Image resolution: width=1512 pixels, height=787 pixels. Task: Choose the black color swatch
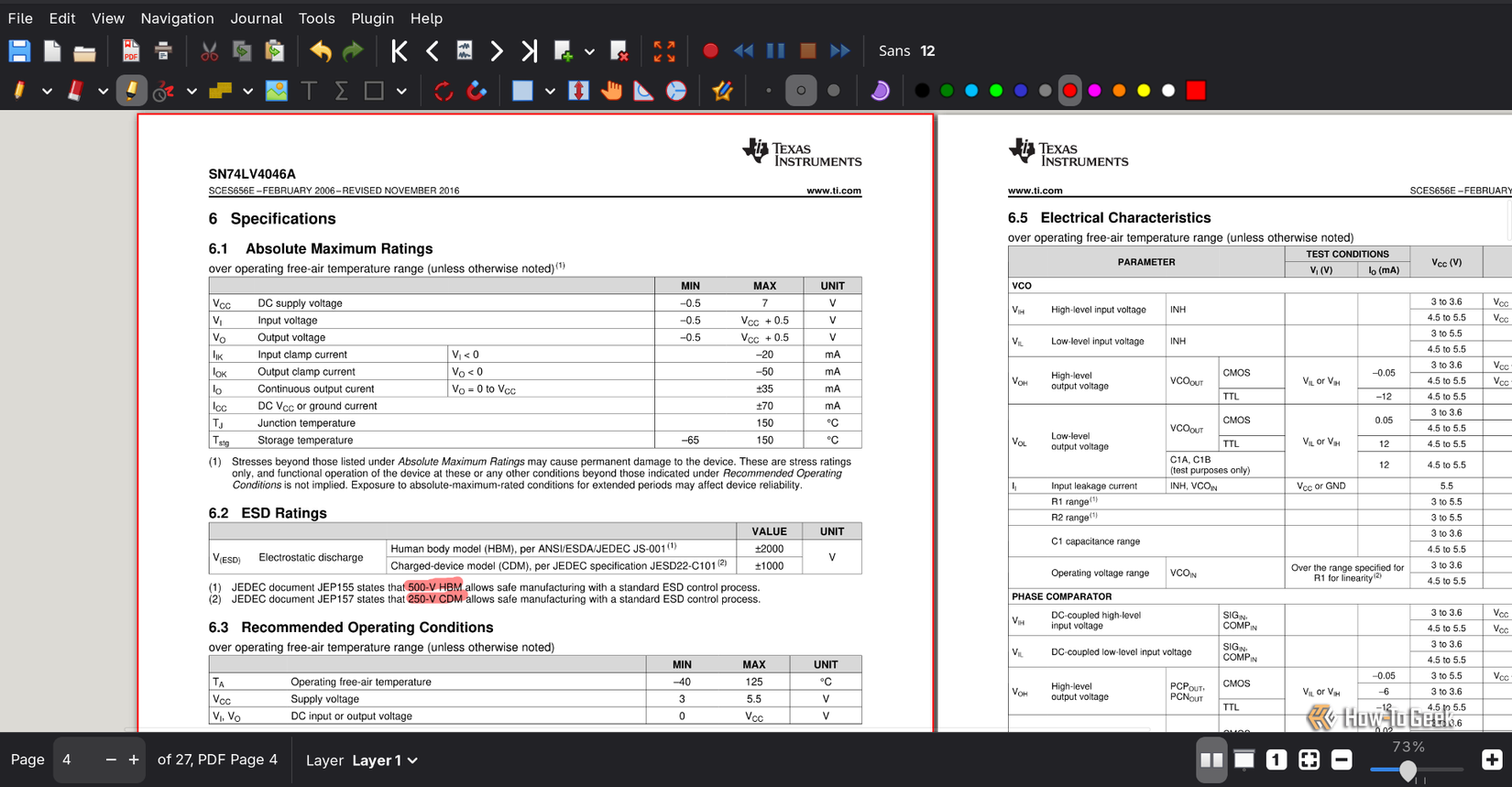[x=922, y=91]
